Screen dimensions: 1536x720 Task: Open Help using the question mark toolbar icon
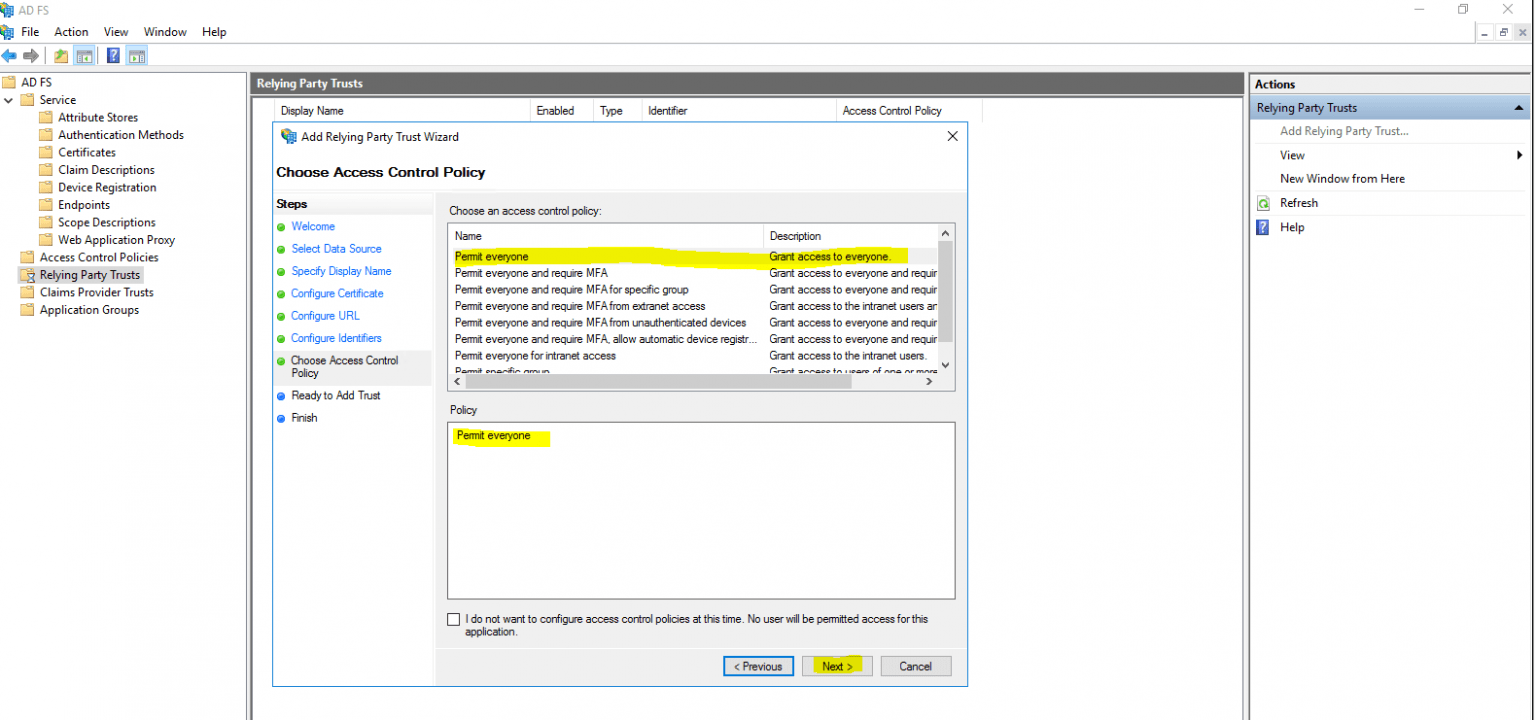click(113, 55)
